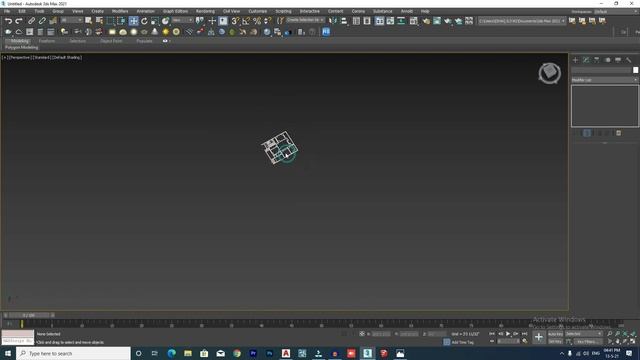Click the large Set Keys plus button
This screenshot has width=640, height=360.
point(539,337)
